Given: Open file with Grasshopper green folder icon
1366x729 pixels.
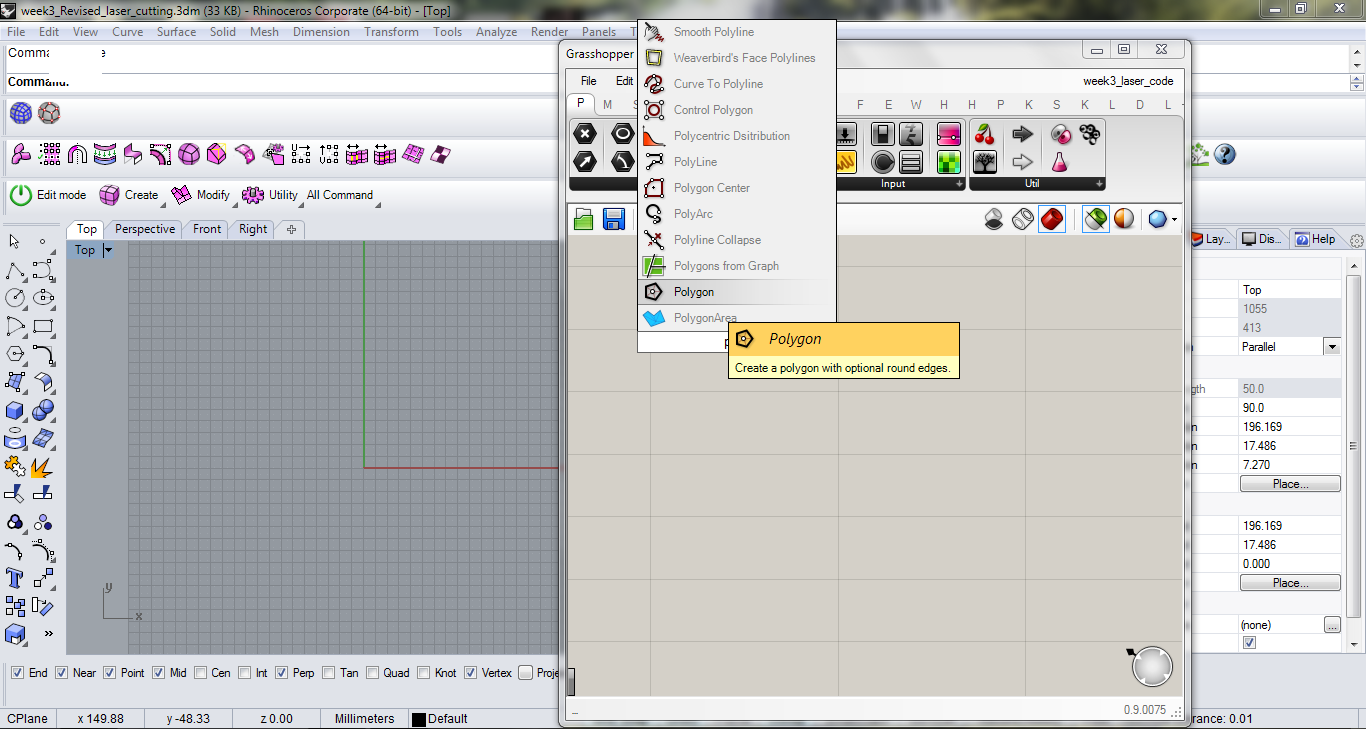Looking at the screenshot, I should (584, 219).
